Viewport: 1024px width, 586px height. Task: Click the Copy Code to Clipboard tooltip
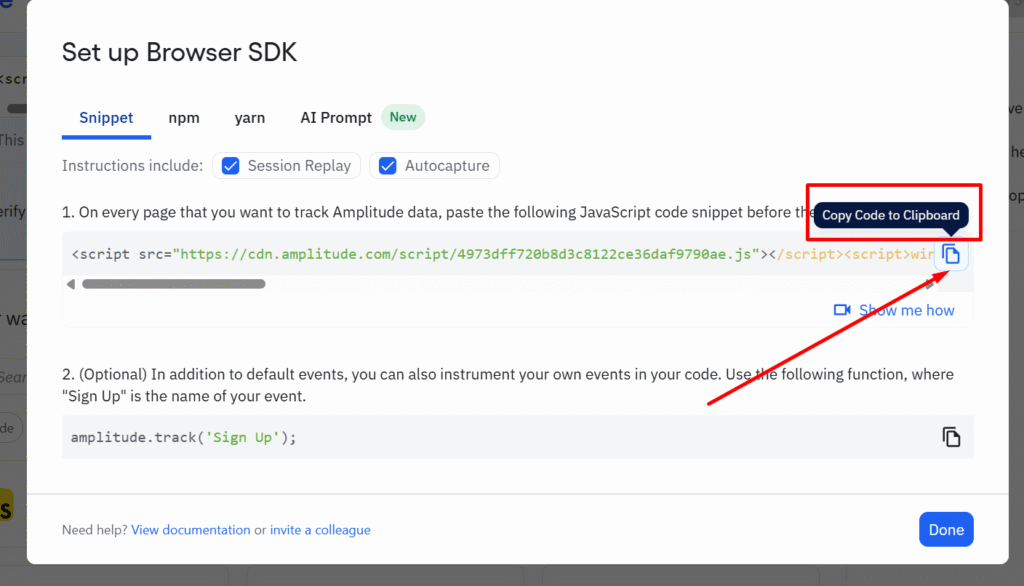[x=890, y=215]
